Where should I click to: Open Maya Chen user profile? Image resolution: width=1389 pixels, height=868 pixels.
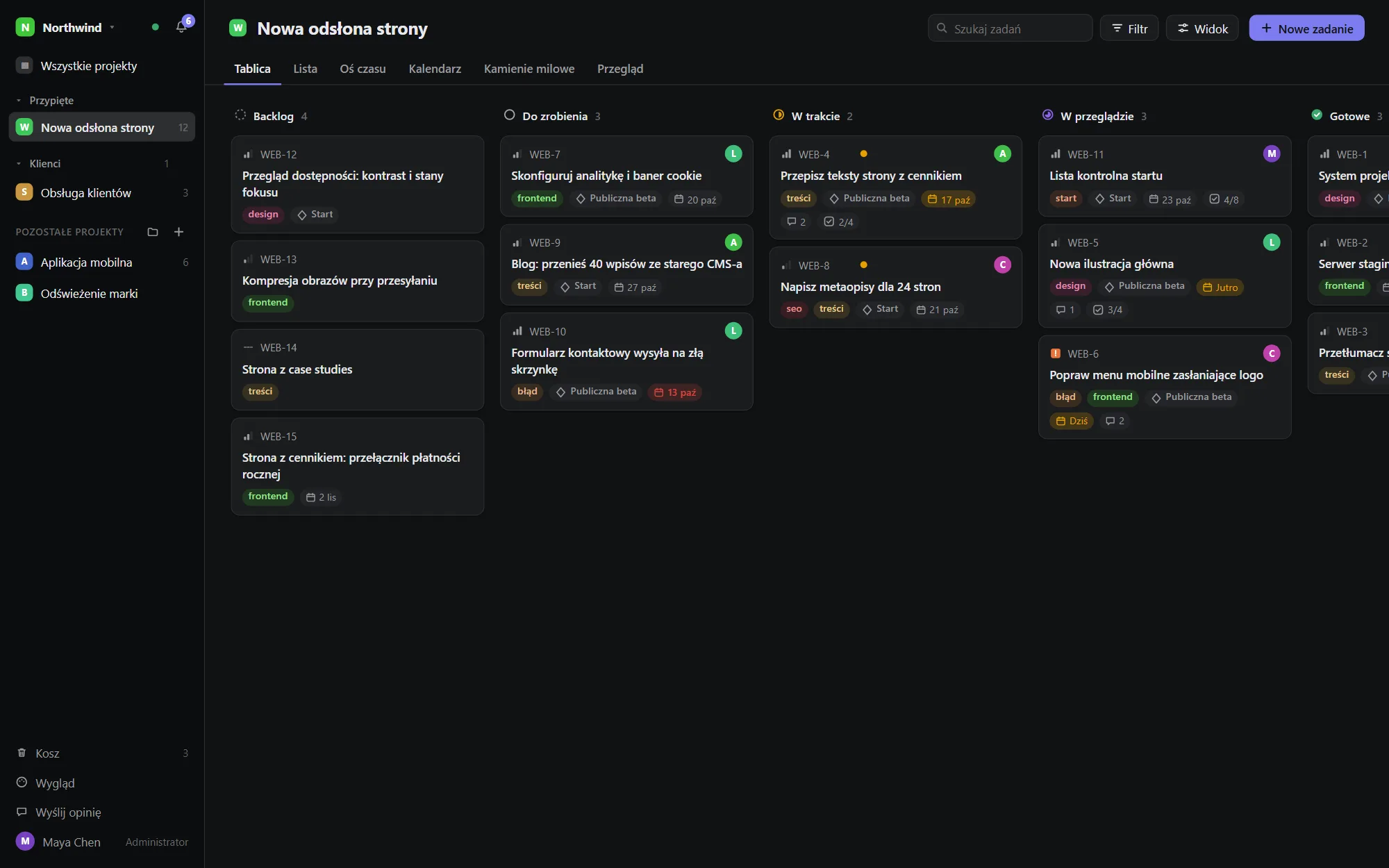click(102, 842)
